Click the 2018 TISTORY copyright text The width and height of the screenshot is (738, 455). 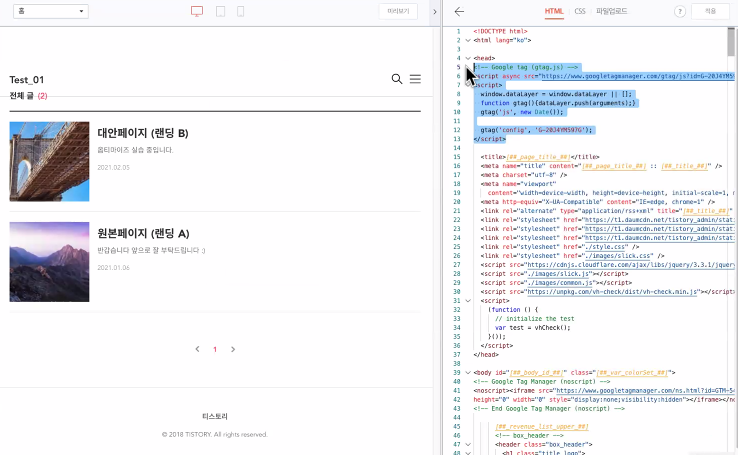pyautogui.click(x=215, y=434)
